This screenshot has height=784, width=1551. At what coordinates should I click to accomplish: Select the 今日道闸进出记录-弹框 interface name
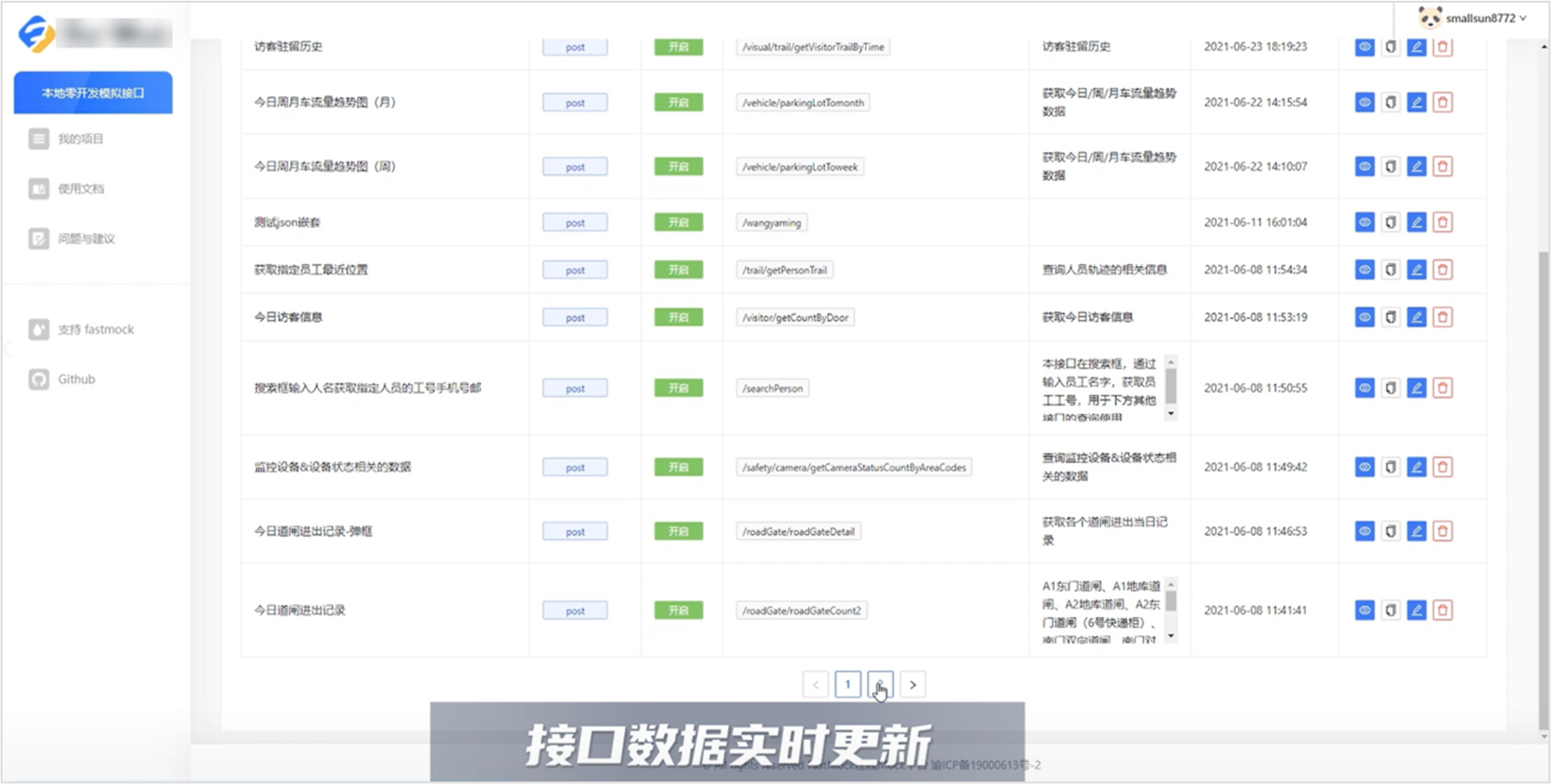tap(313, 531)
